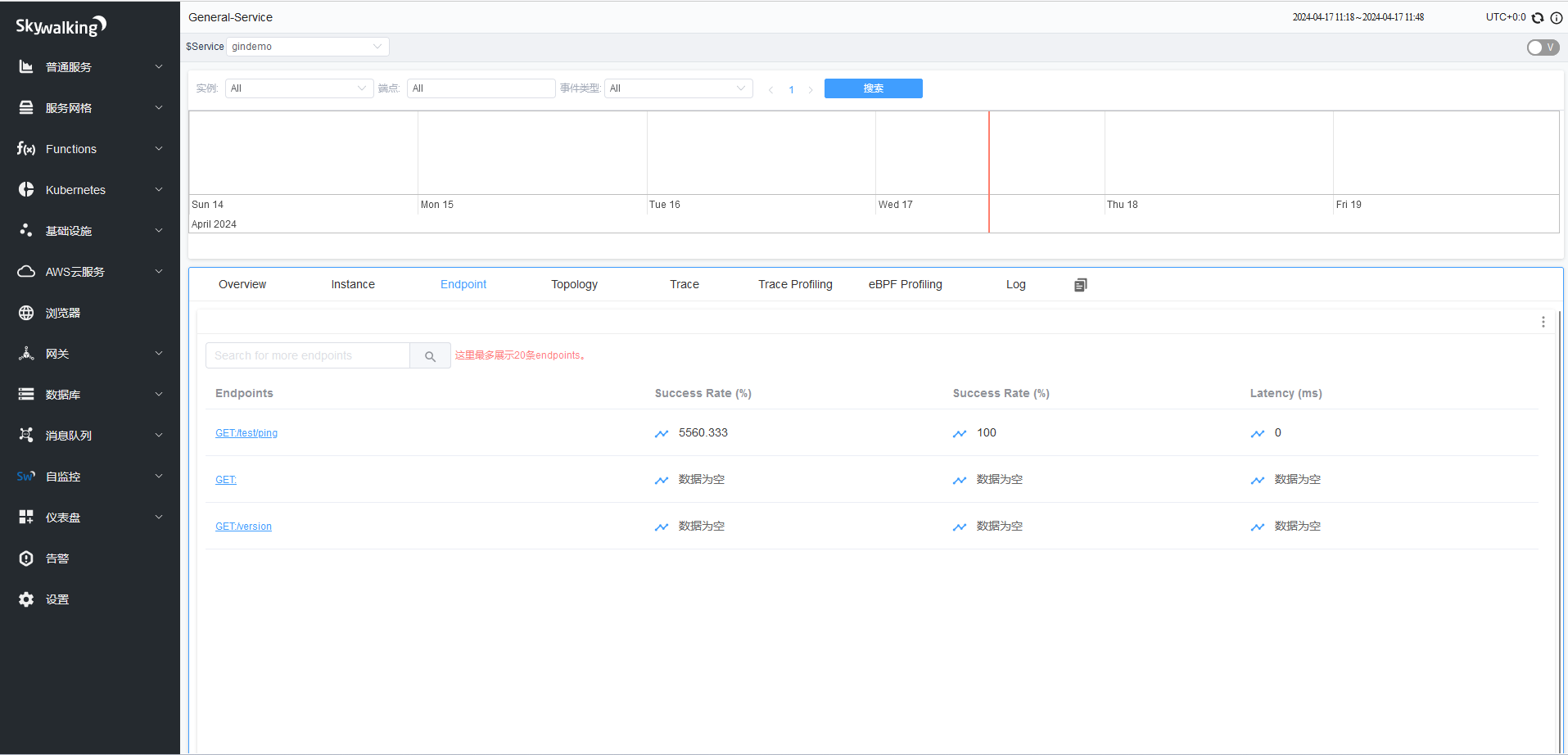Expand the 服务网格 sidebar menu chevron
1568x755 pixels.
click(x=159, y=107)
